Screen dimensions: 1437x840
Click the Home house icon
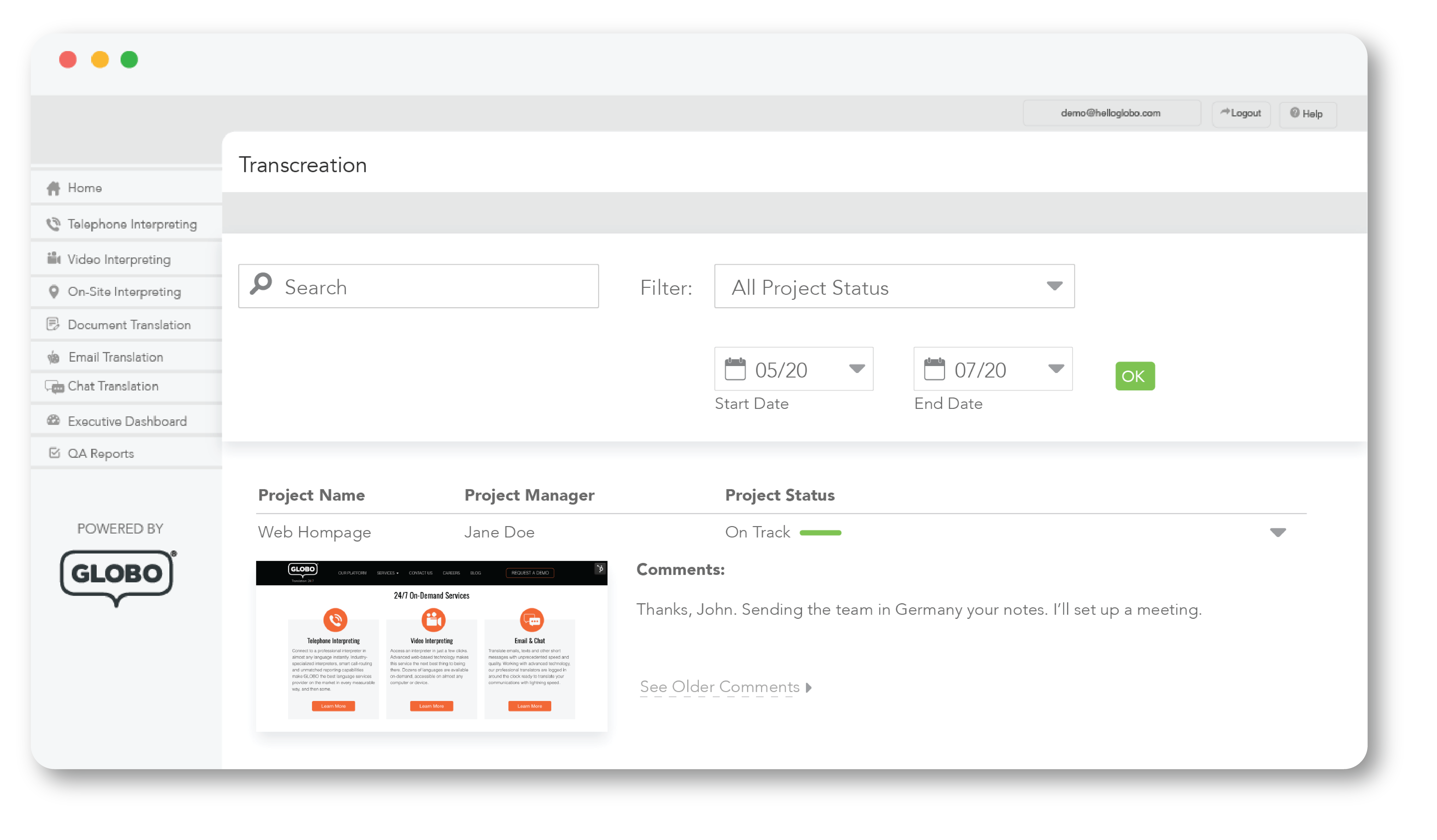click(54, 188)
